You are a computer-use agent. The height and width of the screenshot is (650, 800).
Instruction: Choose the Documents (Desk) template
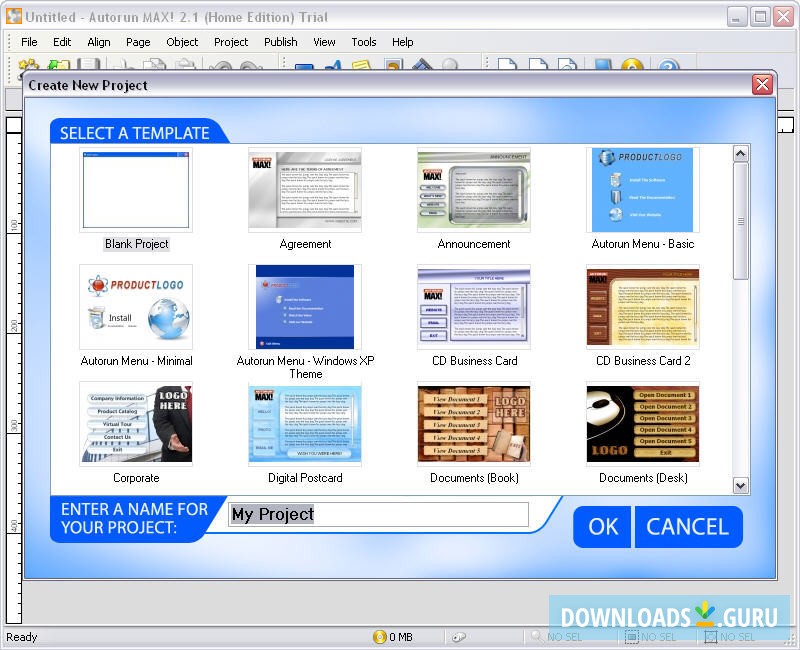pos(643,424)
